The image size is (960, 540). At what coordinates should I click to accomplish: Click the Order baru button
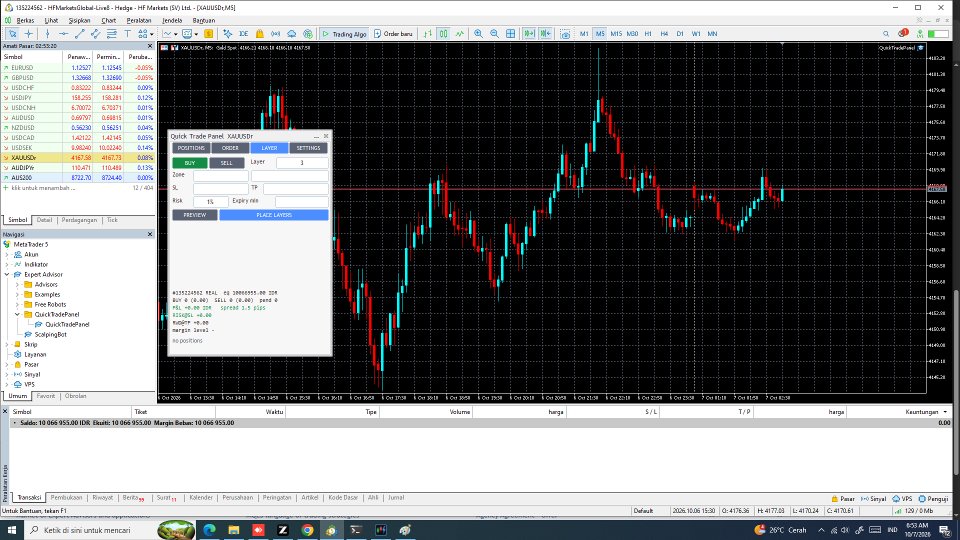(x=393, y=34)
